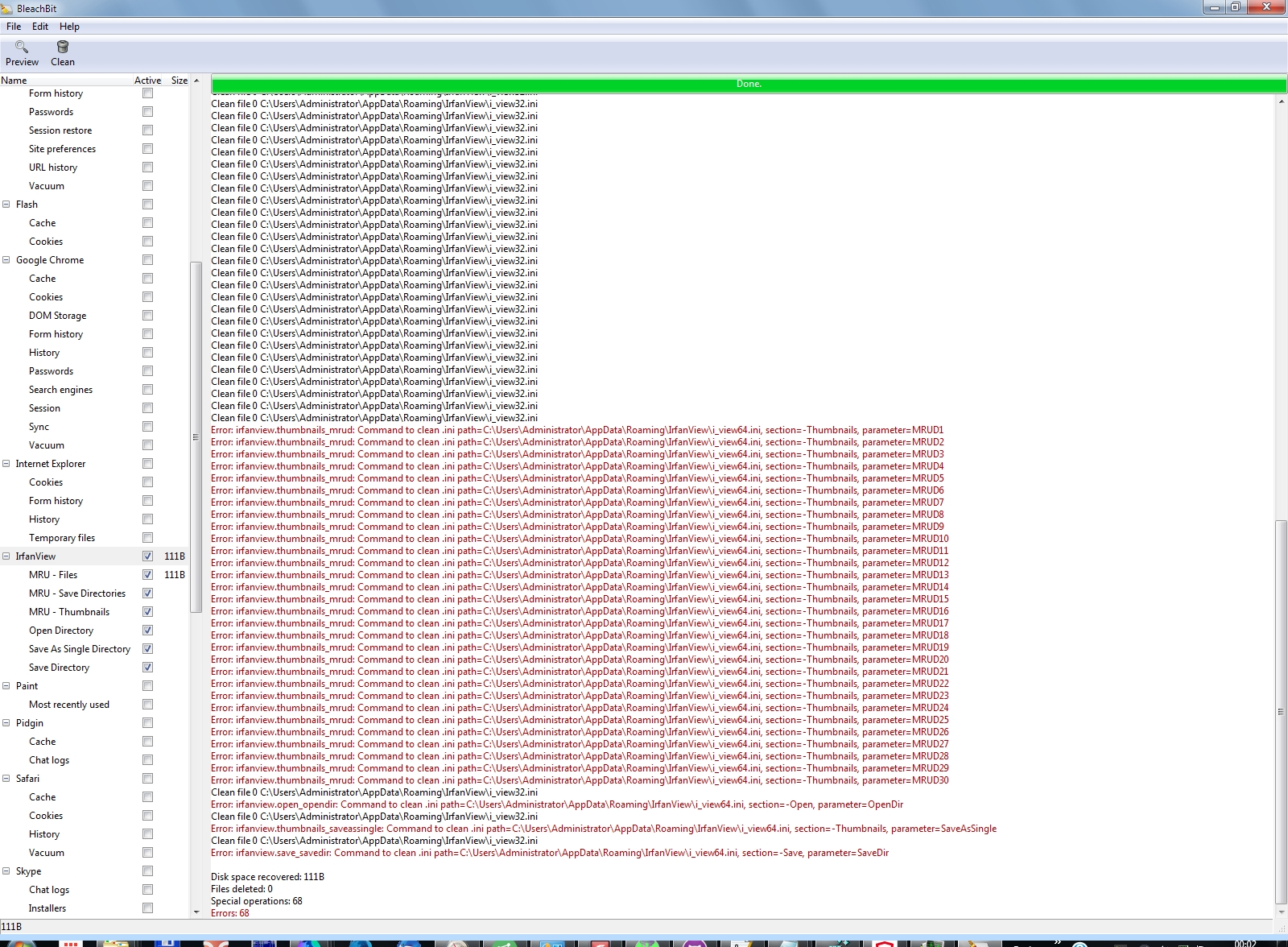Viewport: 1288px width, 947px height.
Task: Click the 'Special operations: 68' line
Action: (257, 901)
